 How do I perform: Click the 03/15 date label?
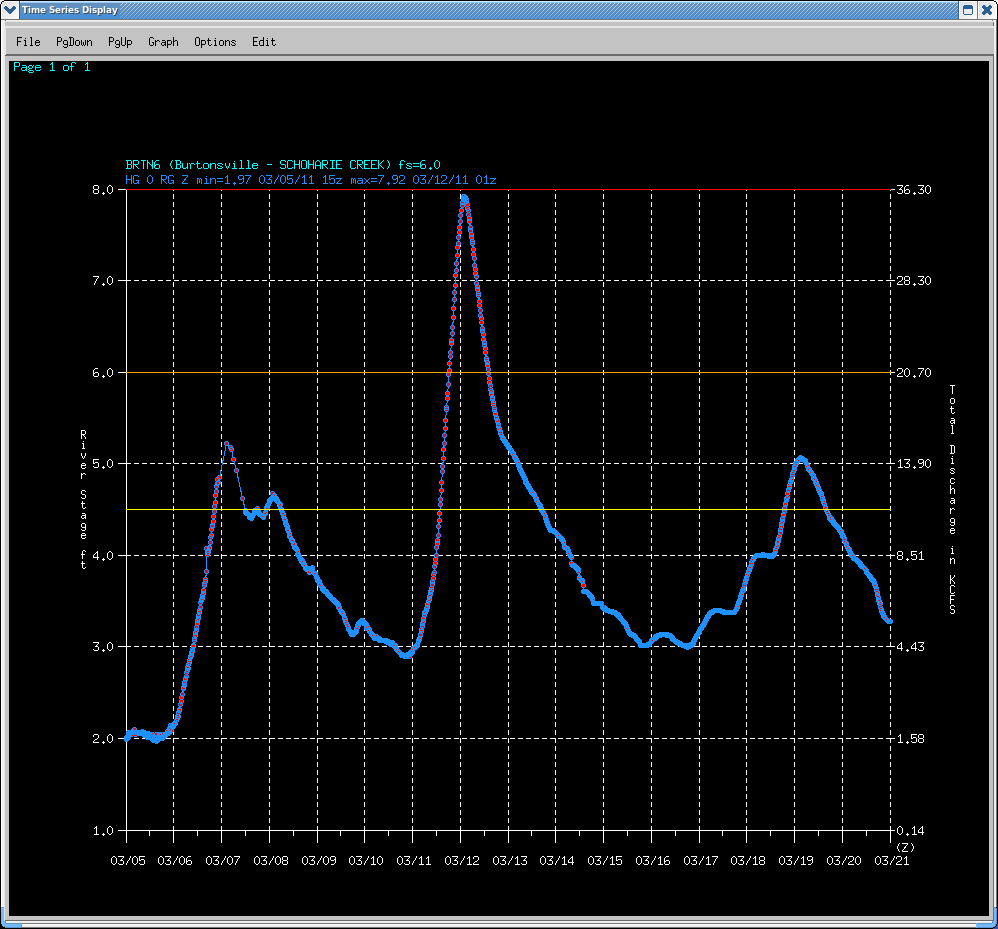coord(605,861)
